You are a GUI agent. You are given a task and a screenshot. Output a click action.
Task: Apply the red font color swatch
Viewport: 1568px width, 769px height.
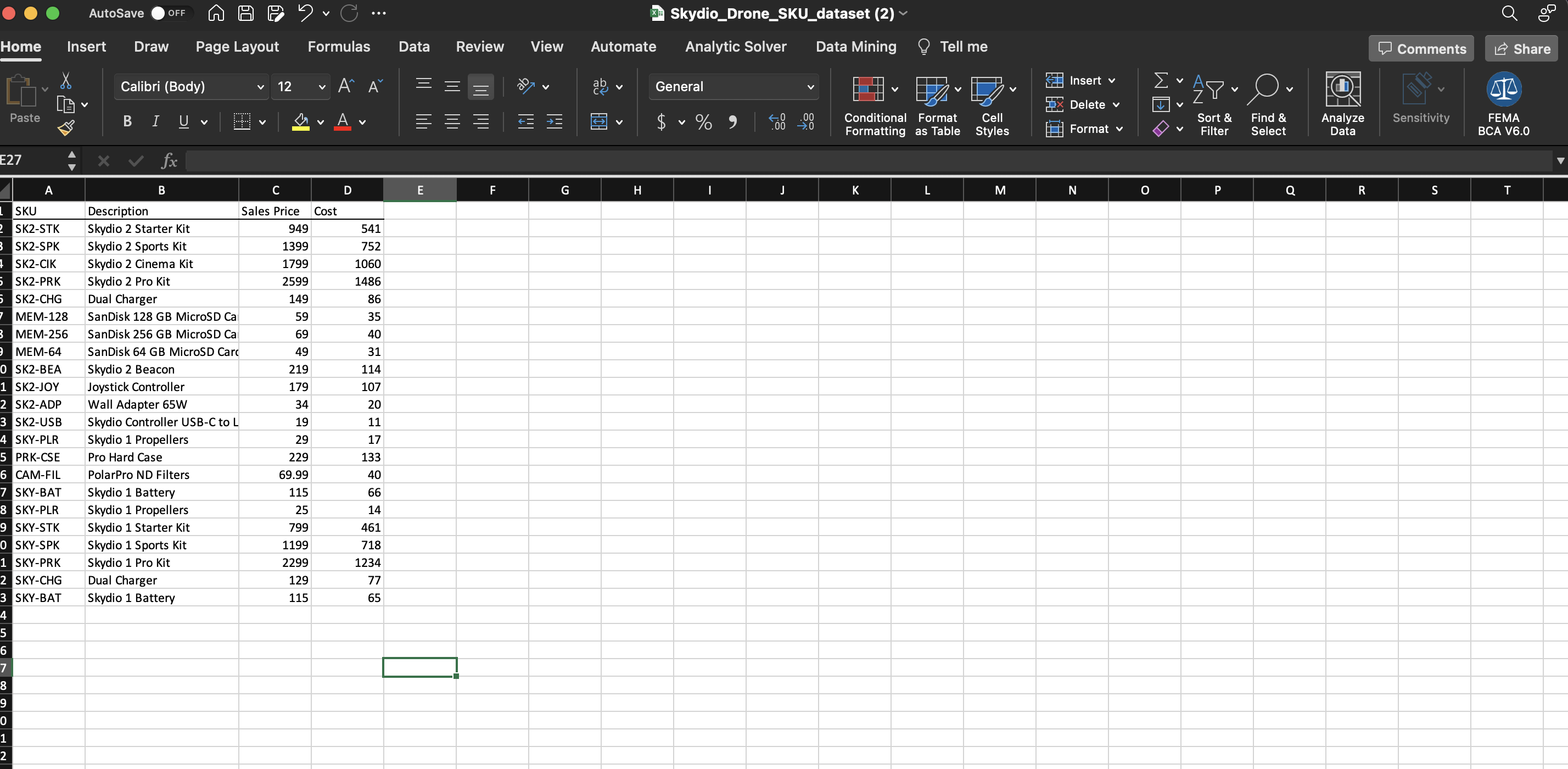[x=343, y=122]
